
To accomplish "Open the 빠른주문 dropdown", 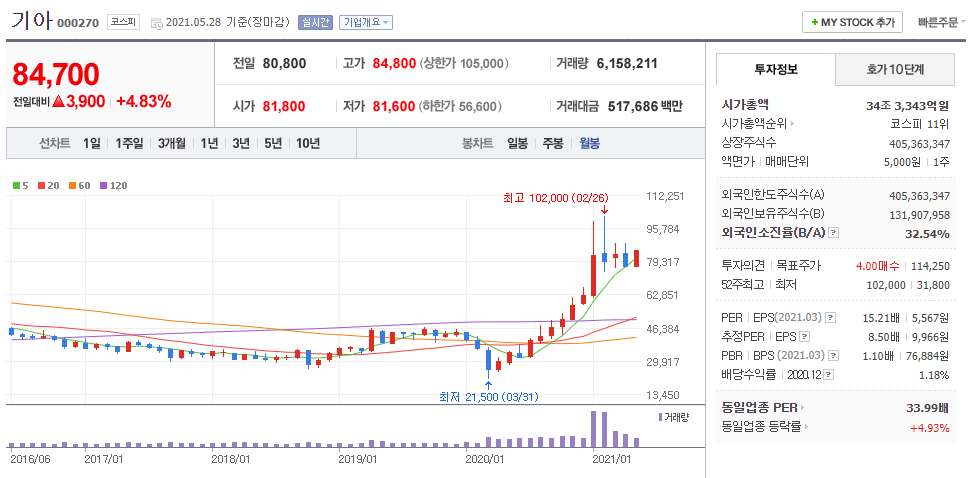I will tap(942, 22).
